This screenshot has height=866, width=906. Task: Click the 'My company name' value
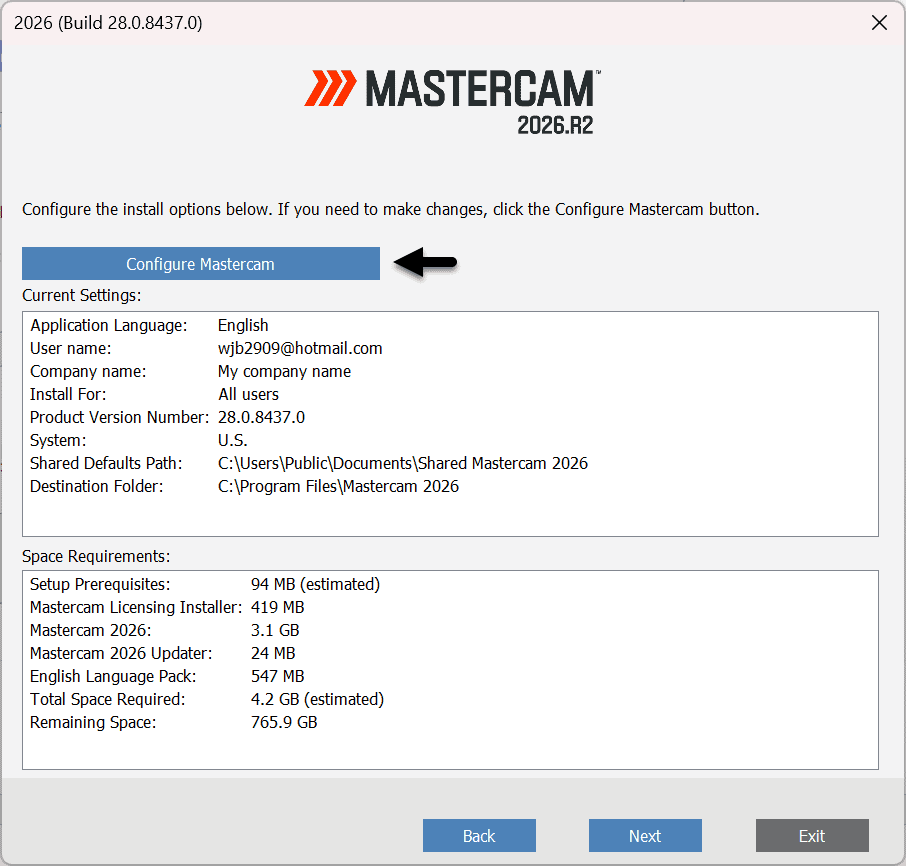coord(284,371)
